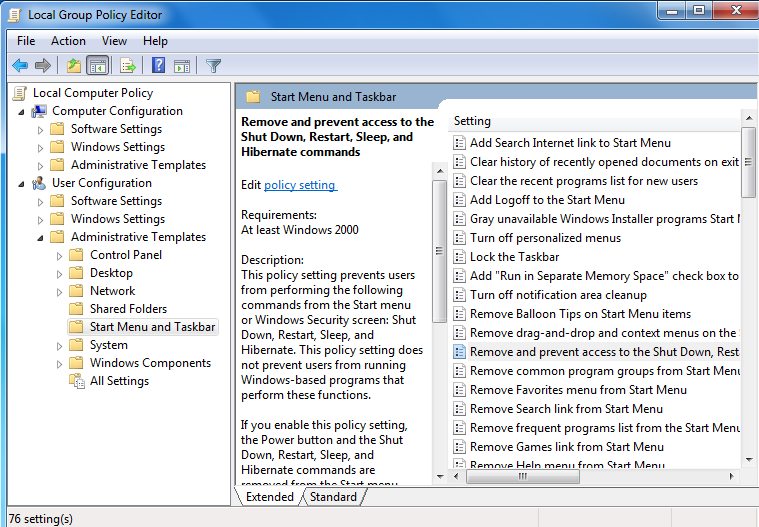The width and height of the screenshot is (759, 527).
Task: Click icon beside Remove Favorites menu setting
Action: coord(459,390)
